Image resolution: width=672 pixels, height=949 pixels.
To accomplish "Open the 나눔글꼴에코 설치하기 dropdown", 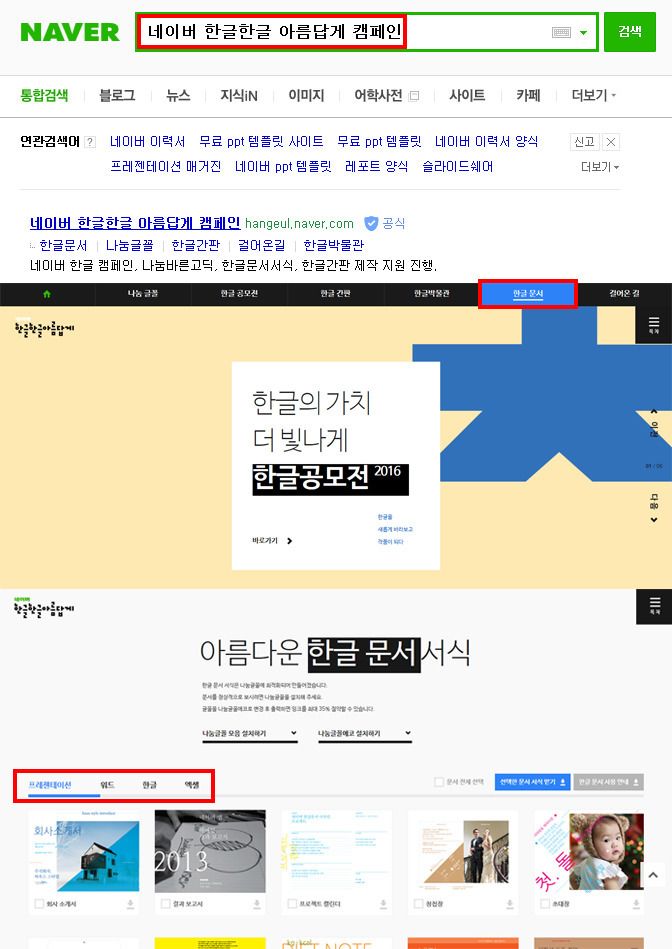I will tap(365, 734).
